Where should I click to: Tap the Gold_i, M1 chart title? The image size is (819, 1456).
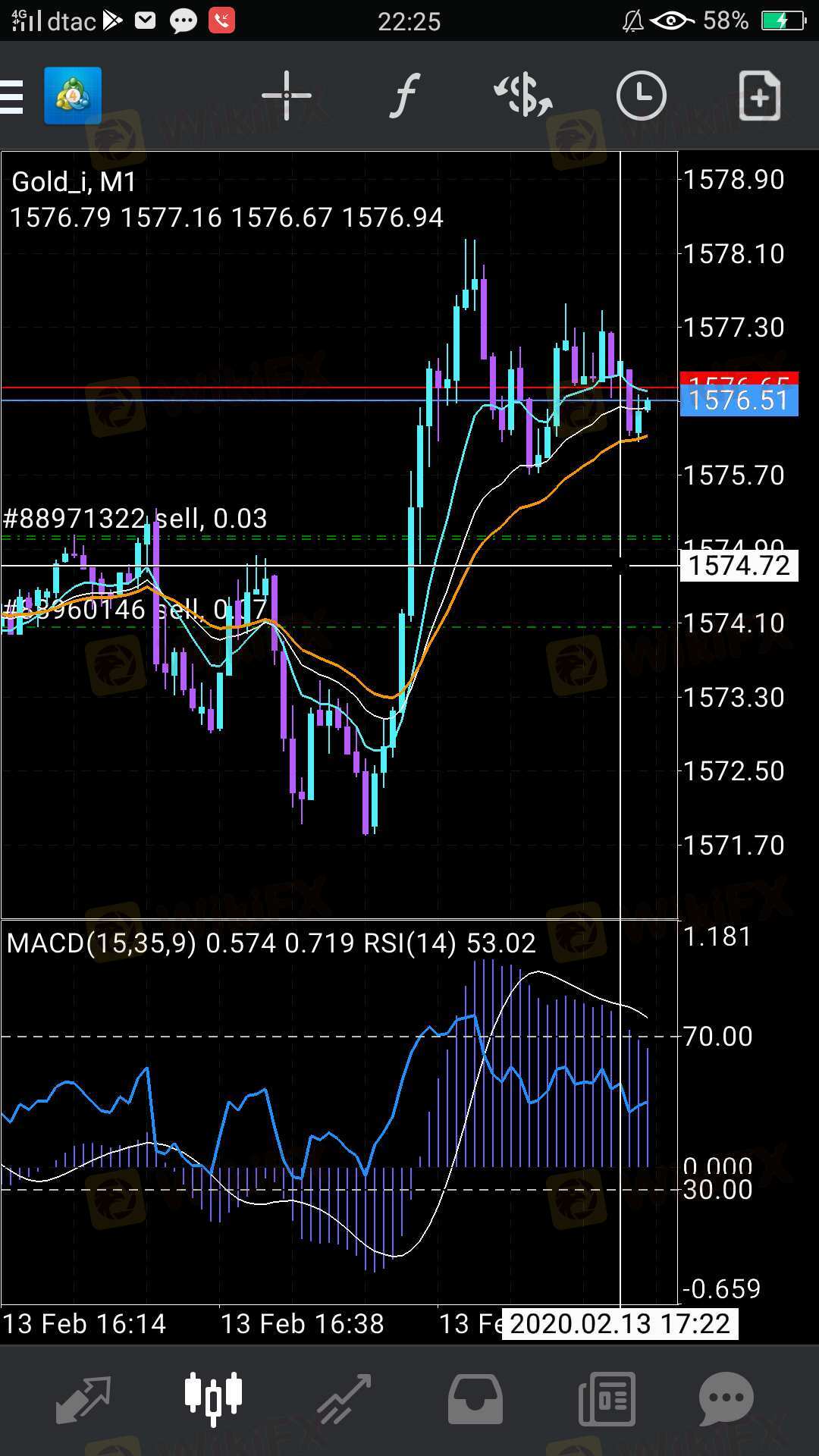point(74,182)
